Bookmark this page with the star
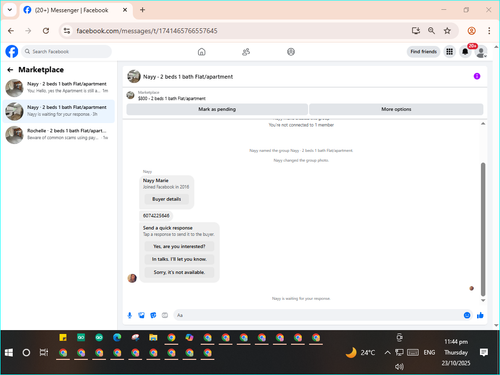Image resolution: width=500 pixels, height=375 pixels. [x=447, y=31]
